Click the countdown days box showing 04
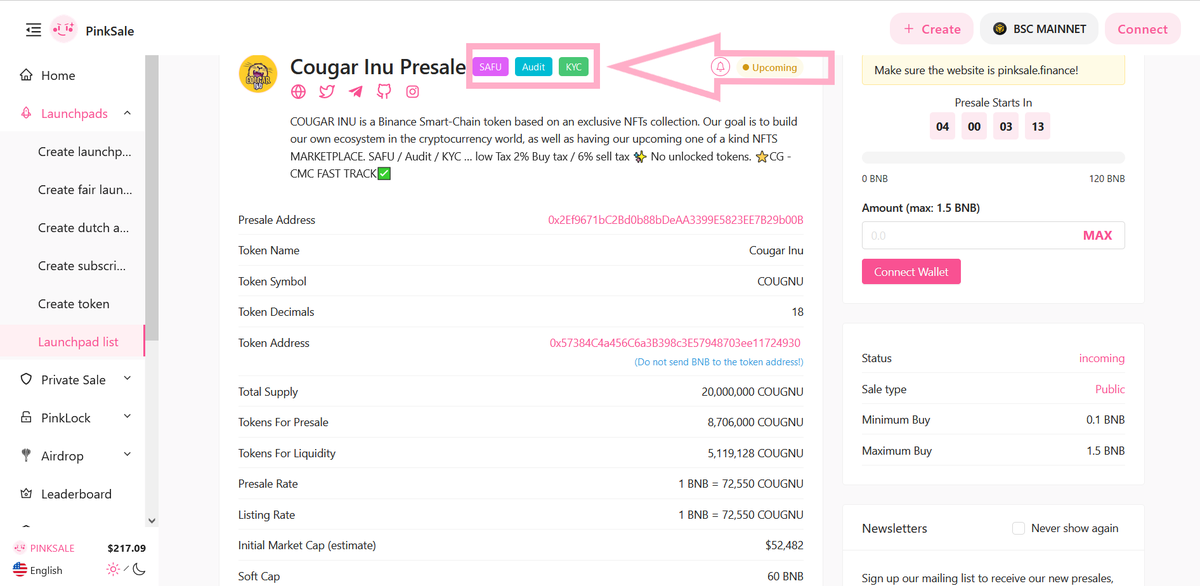The image size is (1200, 586). (x=942, y=127)
